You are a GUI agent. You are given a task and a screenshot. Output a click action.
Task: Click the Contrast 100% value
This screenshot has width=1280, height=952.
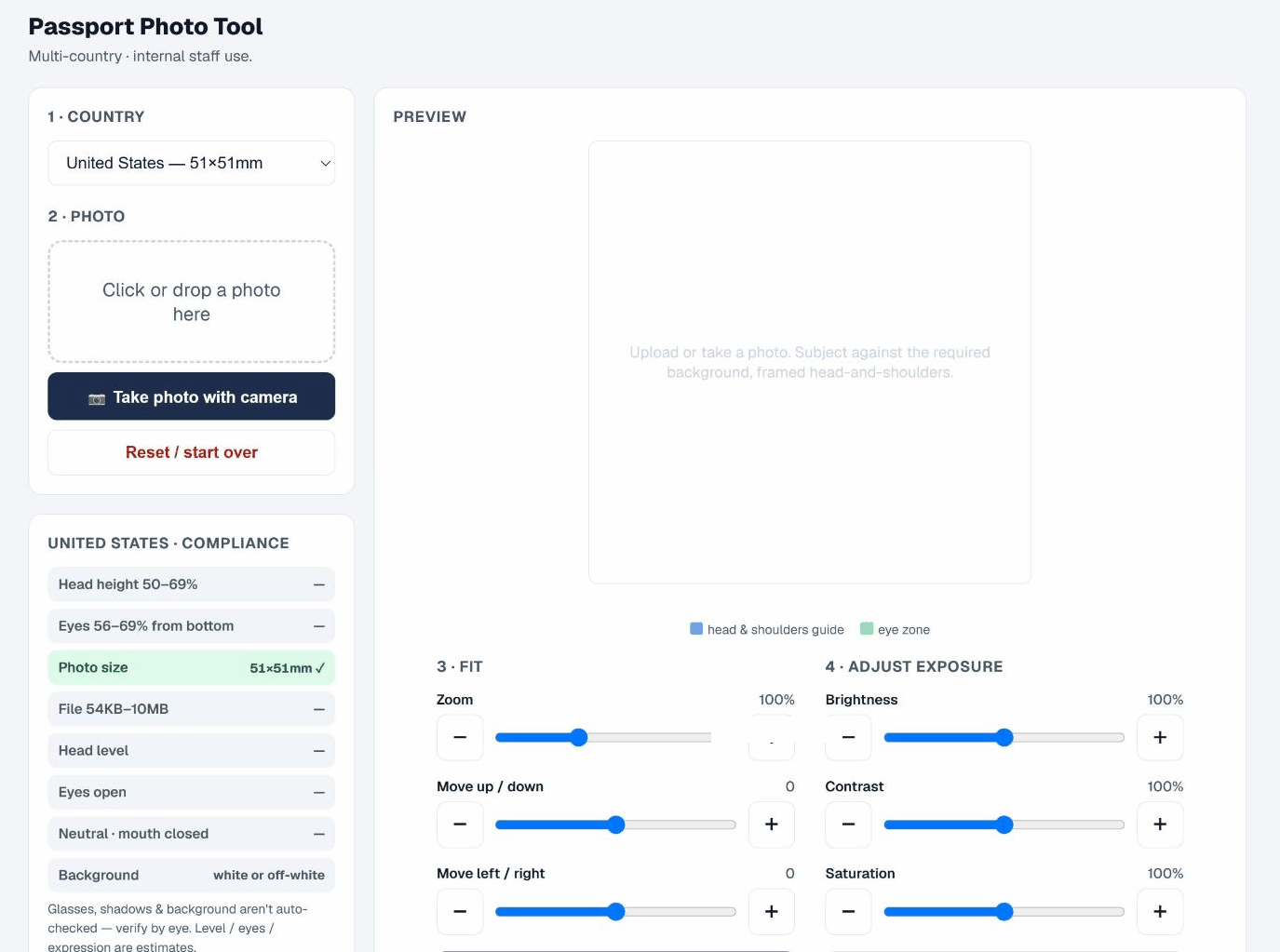(x=1165, y=786)
